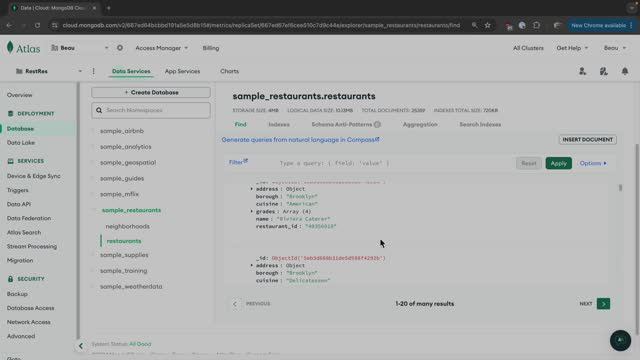640x360 pixels.
Task: Reload the browser page
Action: click(37, 25)
